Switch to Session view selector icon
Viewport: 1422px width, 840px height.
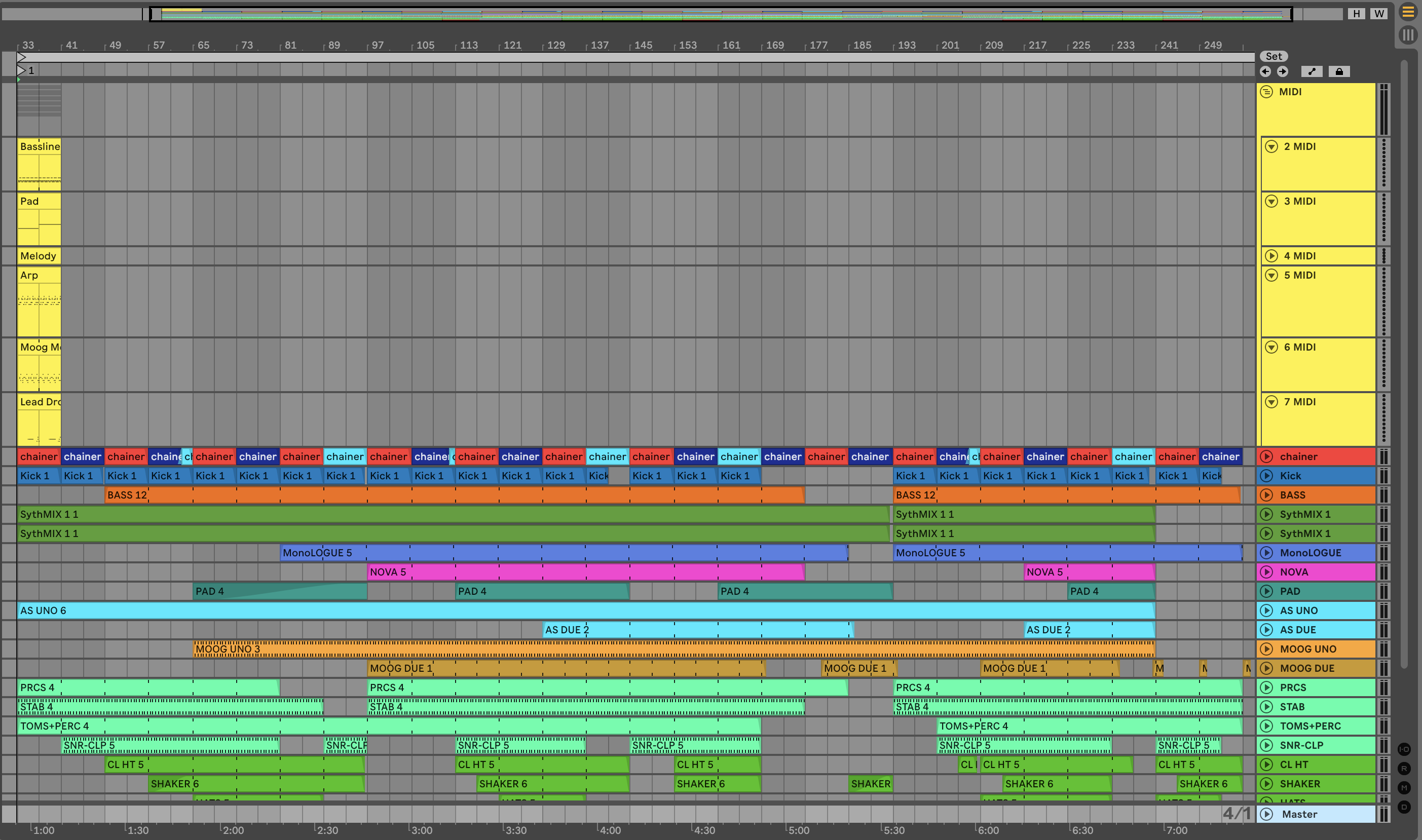(1407, 35)
